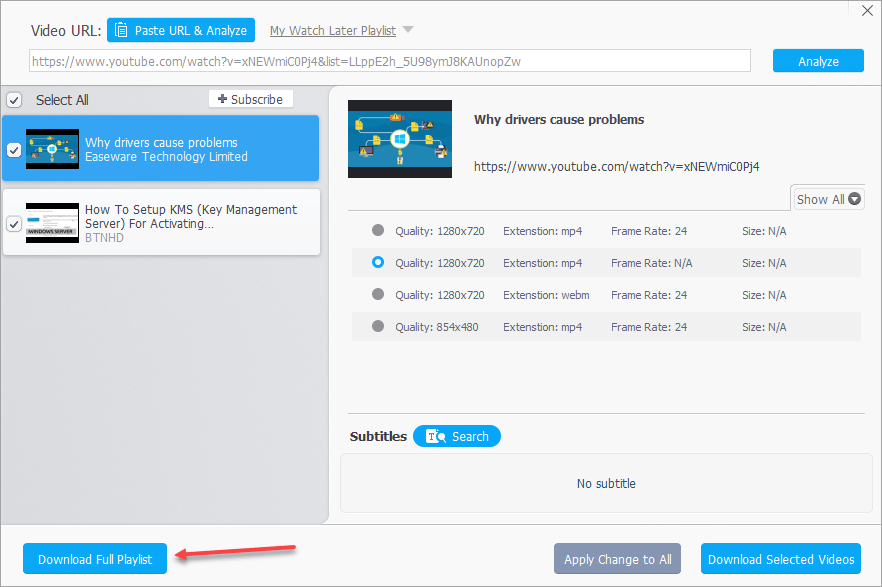Click the Extension: webm text

click(546, 295)
